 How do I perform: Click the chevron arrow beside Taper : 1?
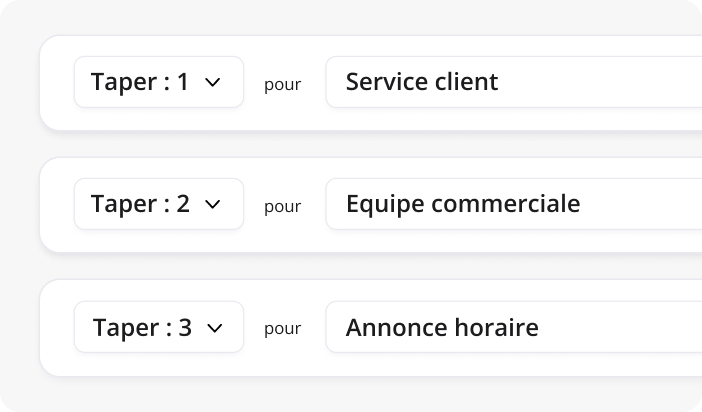point(212,83)
